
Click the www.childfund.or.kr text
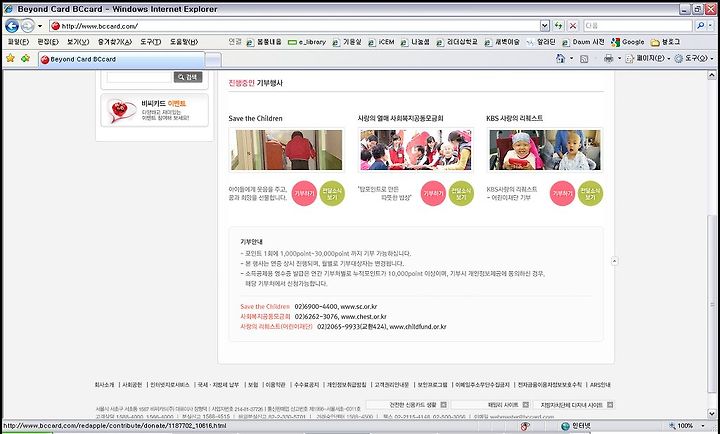click(418, 327)
